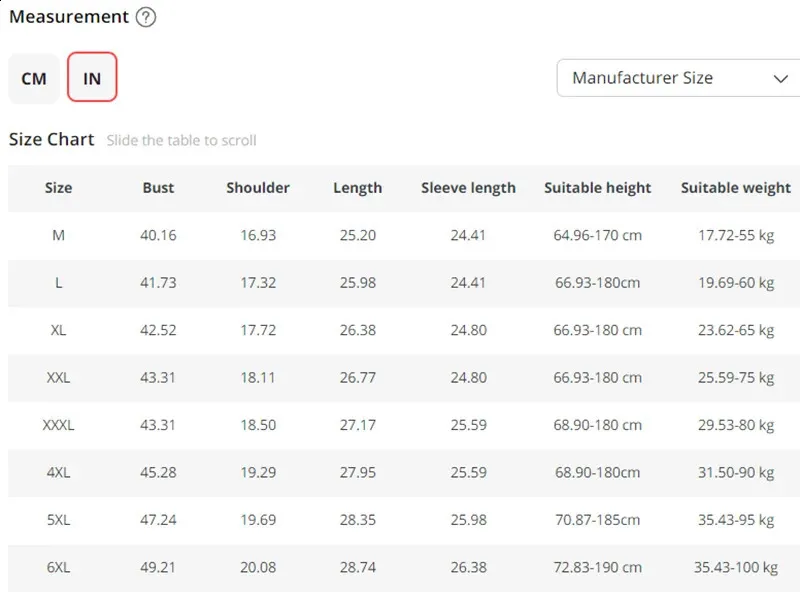Click the XXL size row label
Viewport: 800px width, 594px height.
pyautogui.click(x=59, y=378)
